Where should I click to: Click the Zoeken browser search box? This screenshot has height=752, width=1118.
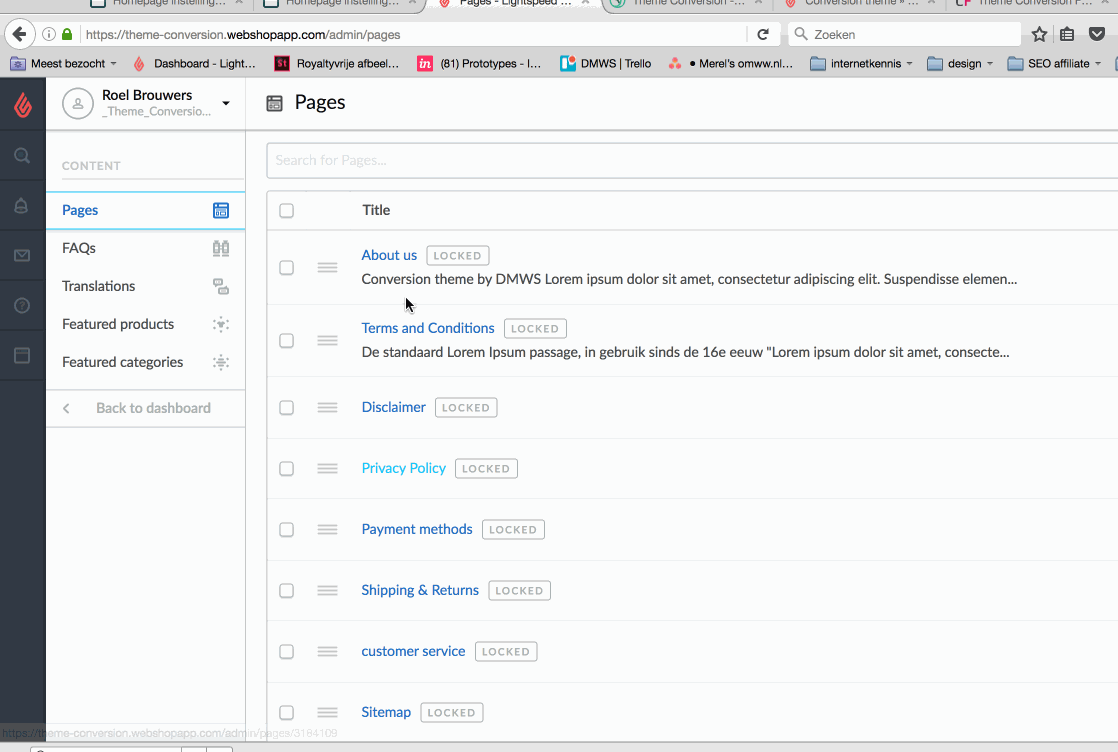[x=904, y=34]
